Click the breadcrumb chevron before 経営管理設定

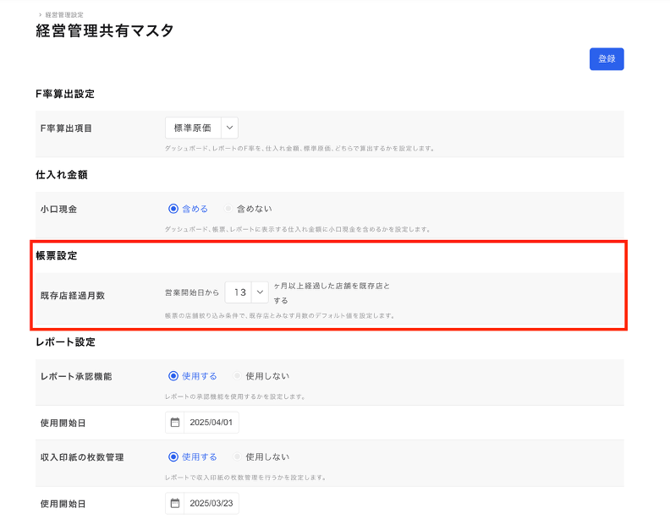40,16
